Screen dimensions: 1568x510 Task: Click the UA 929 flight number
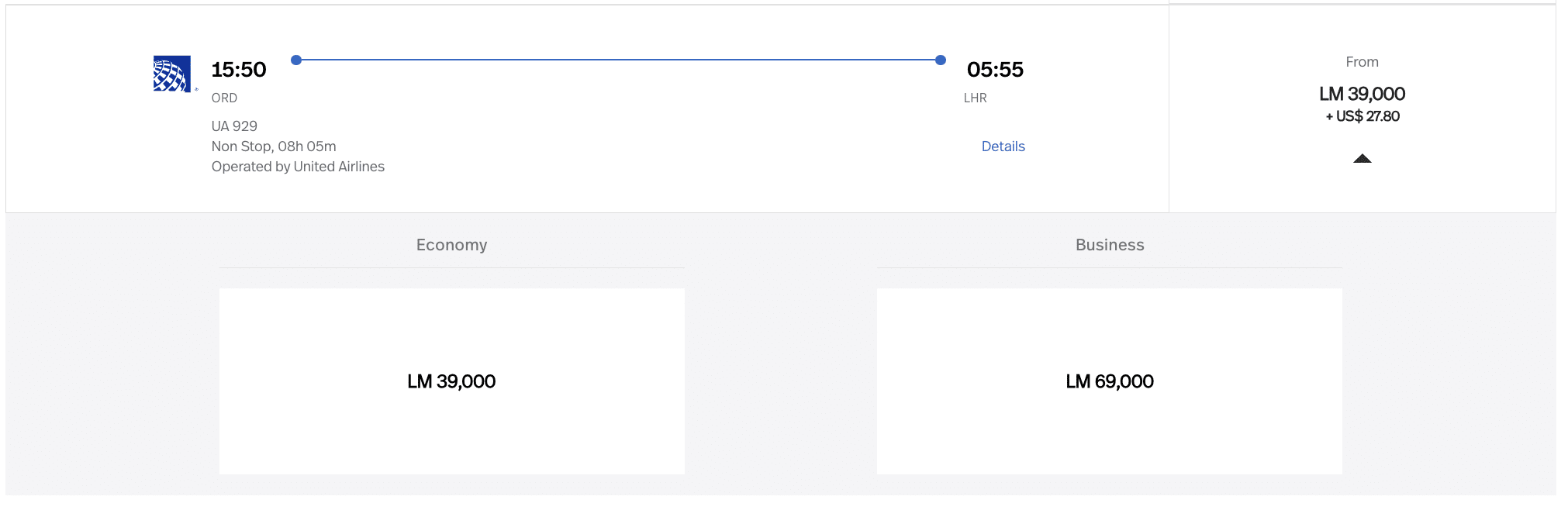tap(234, 126)
